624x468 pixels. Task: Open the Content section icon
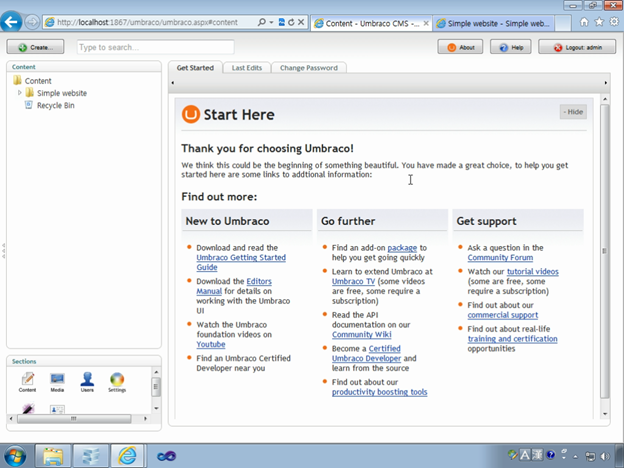click(x=27, y=382)
